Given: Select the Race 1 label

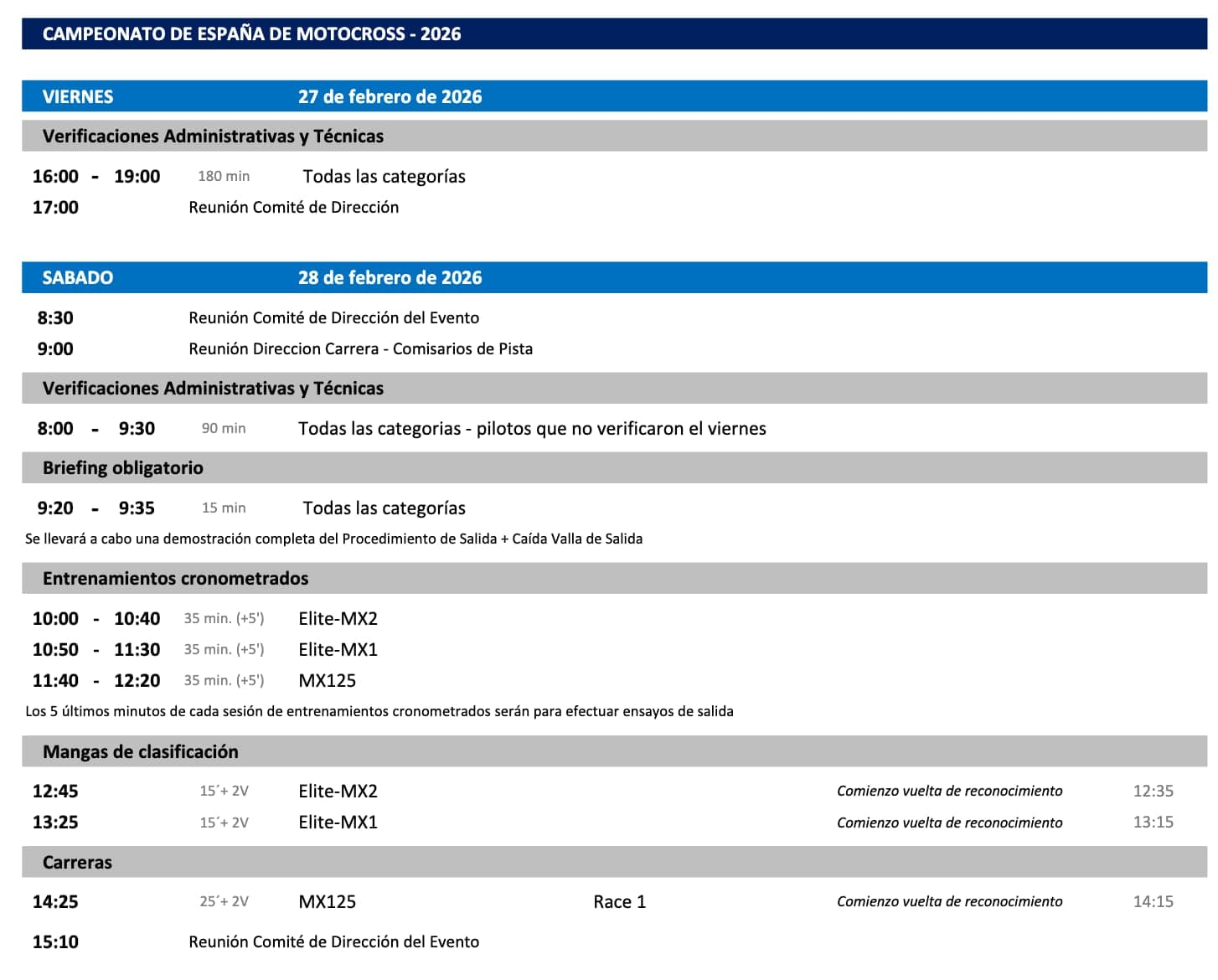Looking at the screenshot, I should pos(619,902).
